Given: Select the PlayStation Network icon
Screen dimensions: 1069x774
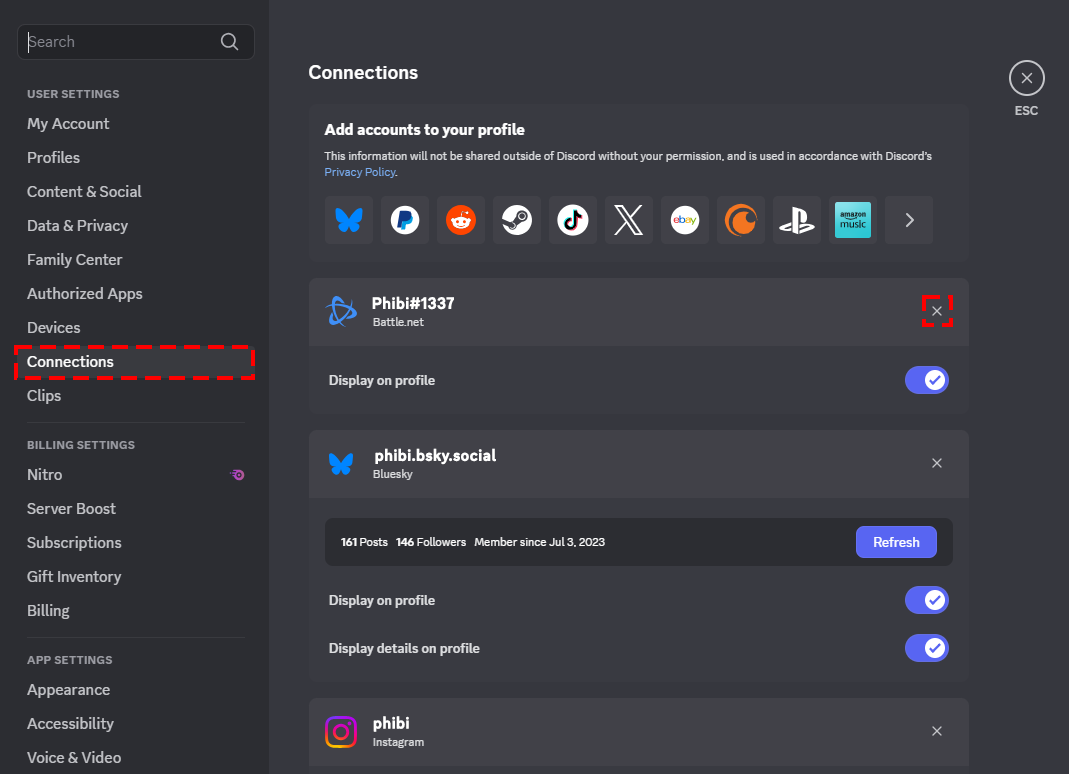Looking at the screenshot, I should click(x=796, y=219).
